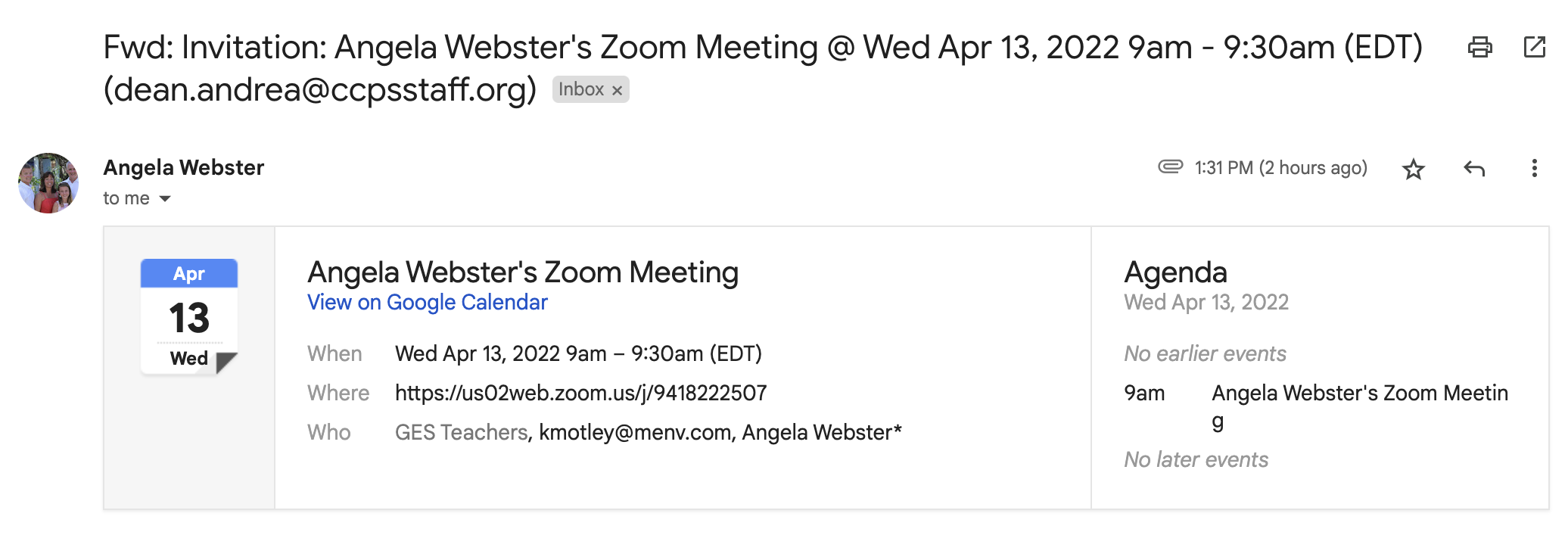The image size is (1568, 560).
Task: Click the Angela Webster sender name
Action: pyautogui.click(x=183, y=167)
